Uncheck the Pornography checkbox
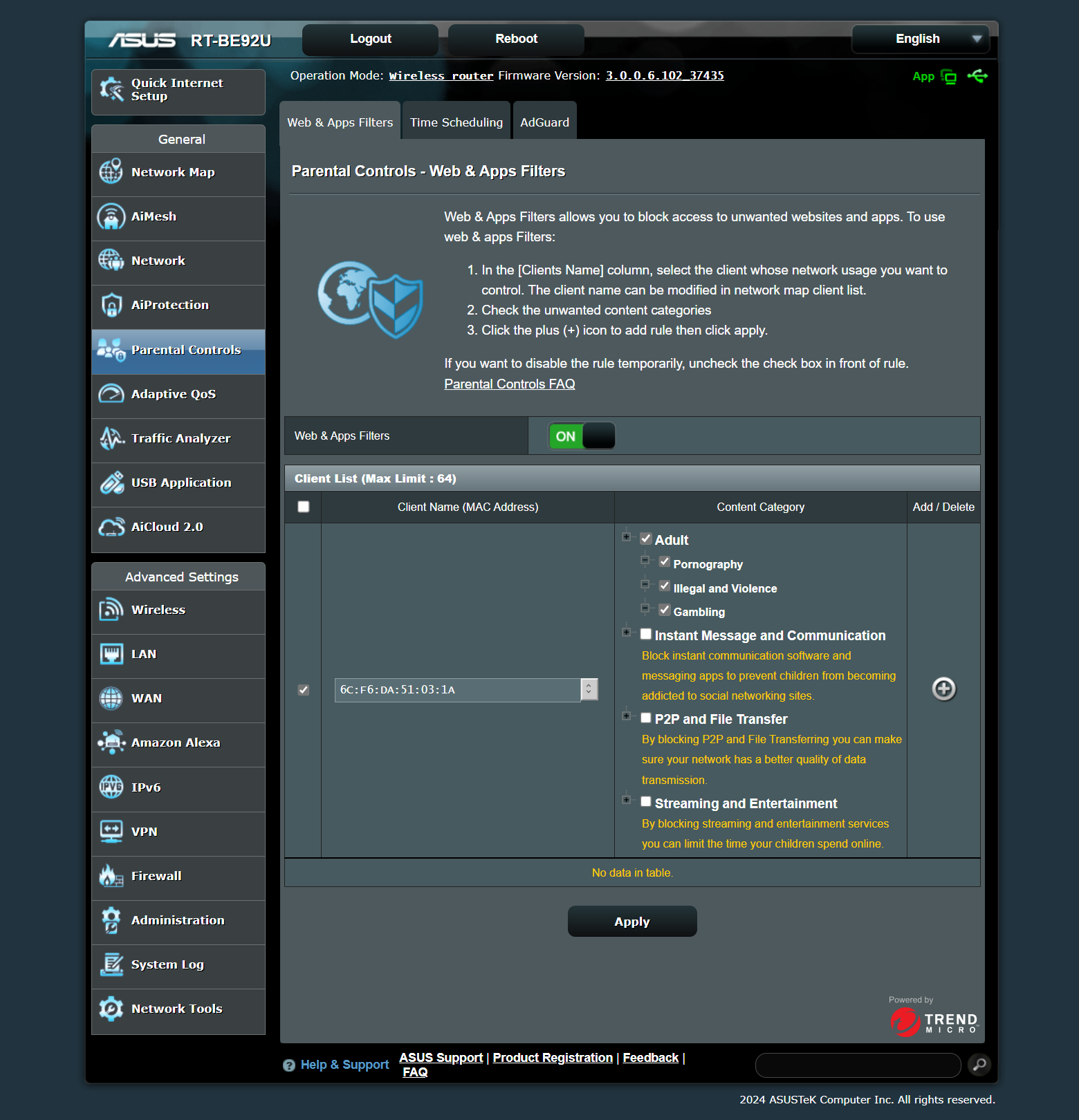Viewport: 1079px width, 1120px height. (x=665, y=562)
